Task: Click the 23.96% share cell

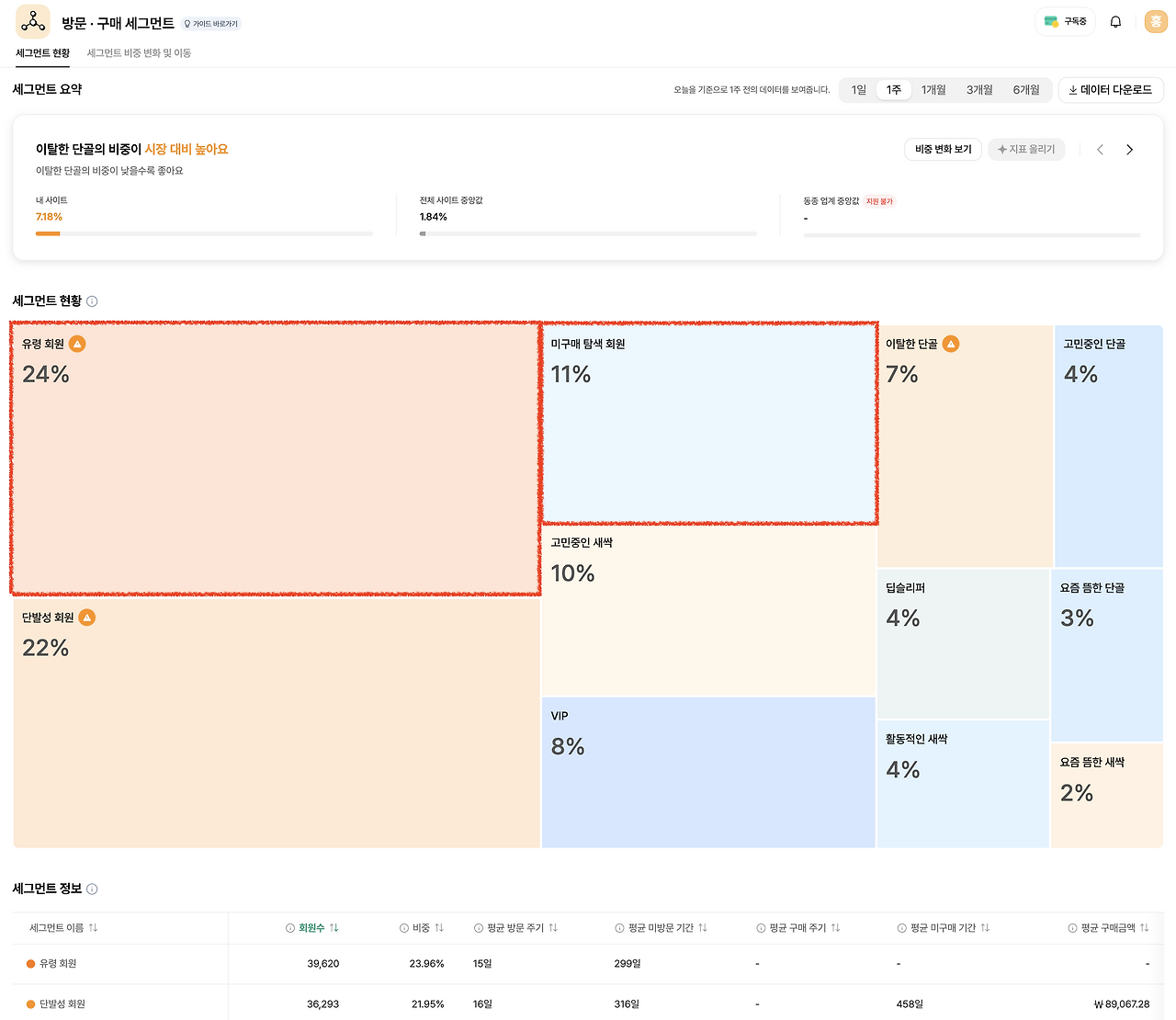Action: (426, 964)
